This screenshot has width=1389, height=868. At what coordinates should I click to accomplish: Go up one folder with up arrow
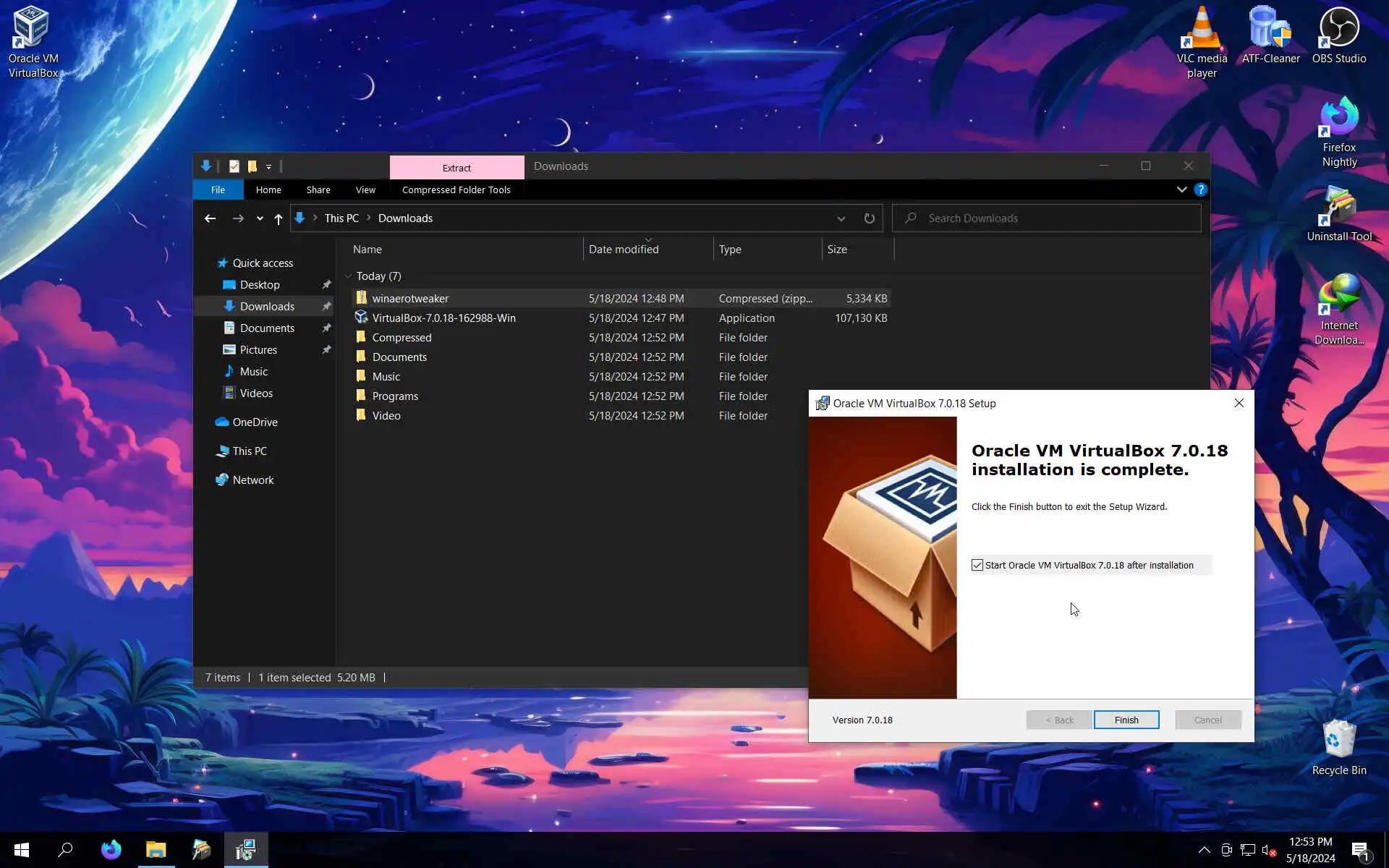coord(278,218)
